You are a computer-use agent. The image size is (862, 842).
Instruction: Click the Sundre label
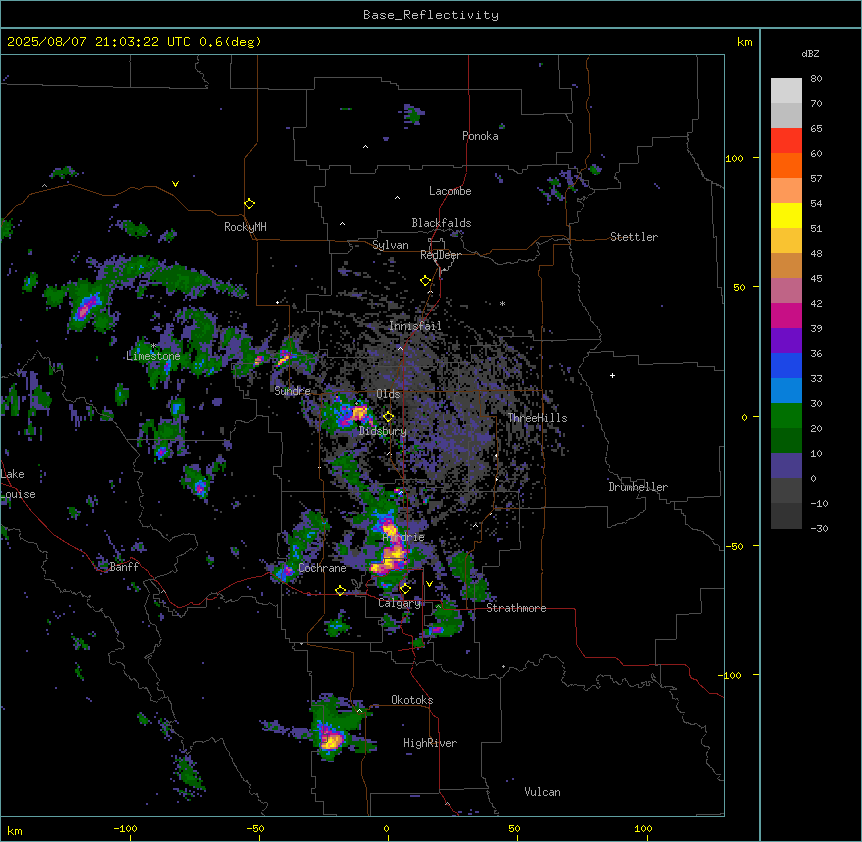pyautogui.click(x=292, y=391)
